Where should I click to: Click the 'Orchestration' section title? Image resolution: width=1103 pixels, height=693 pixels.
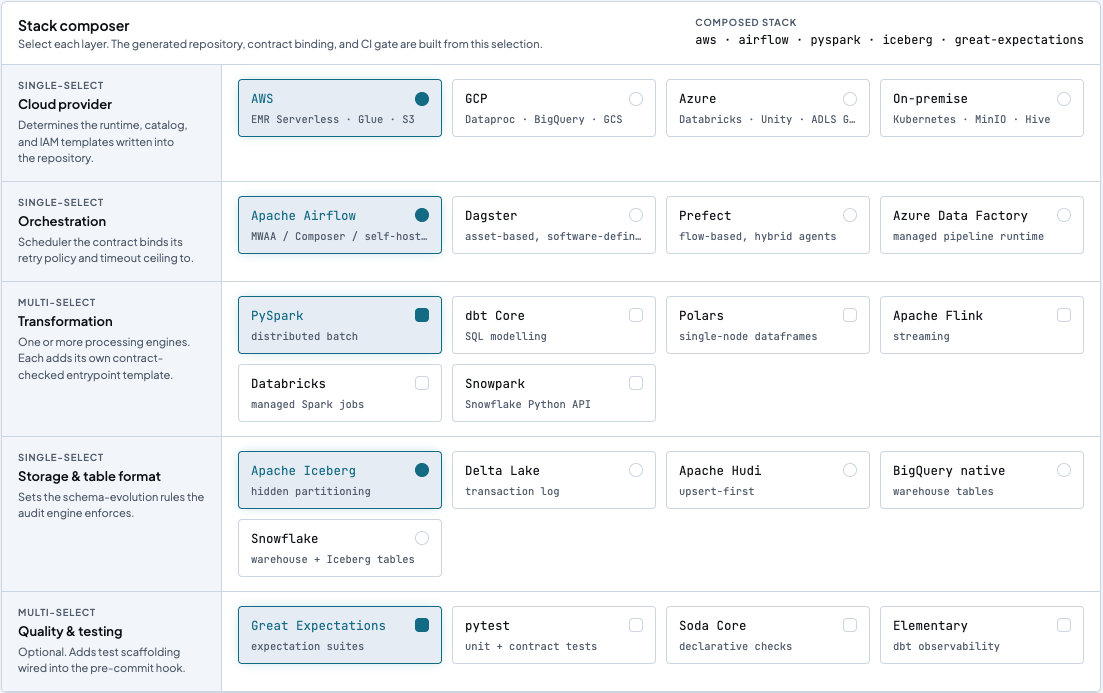pos(62,221)
